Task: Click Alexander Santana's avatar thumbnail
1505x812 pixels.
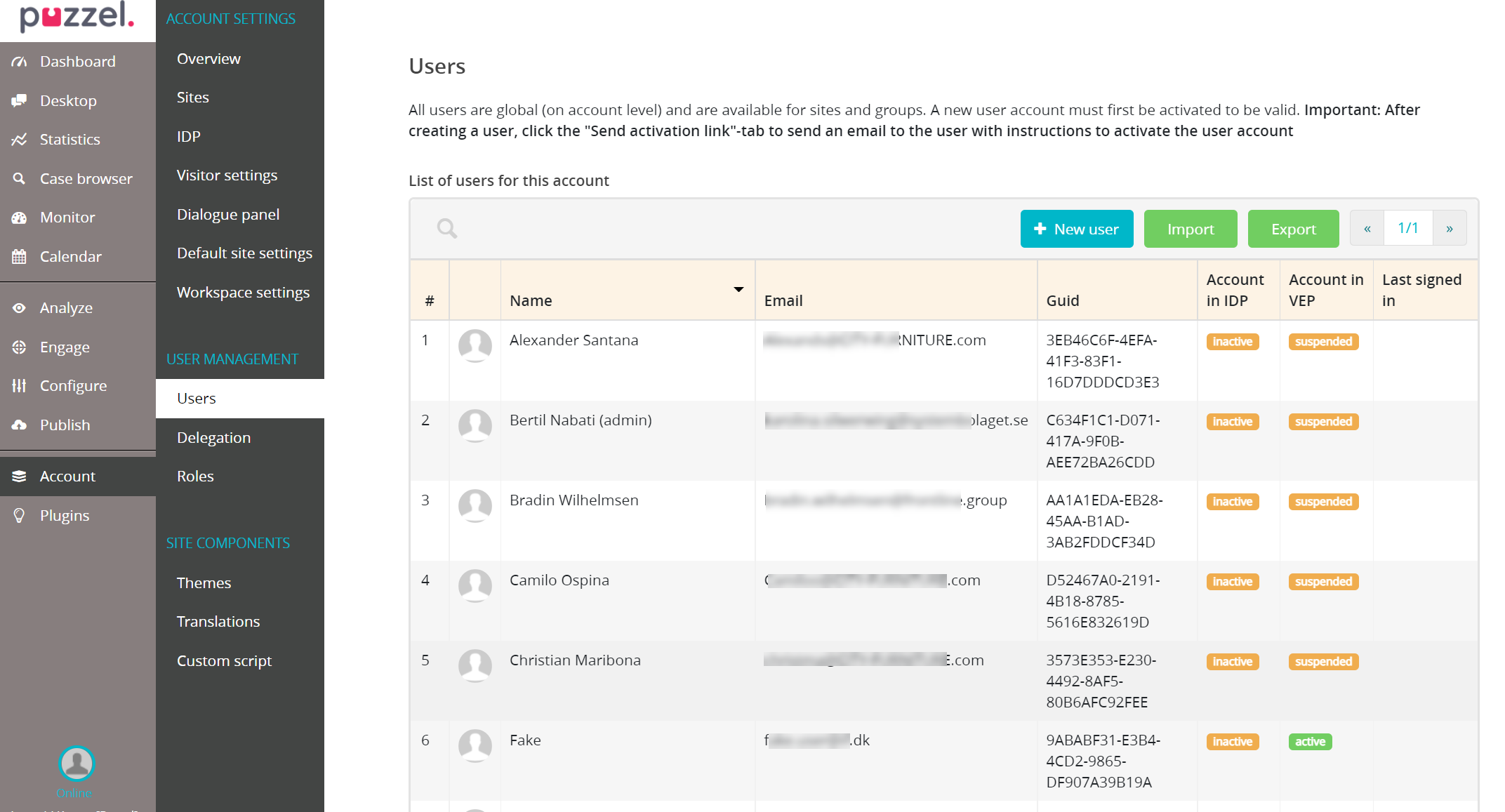Action: coord(475,345)
